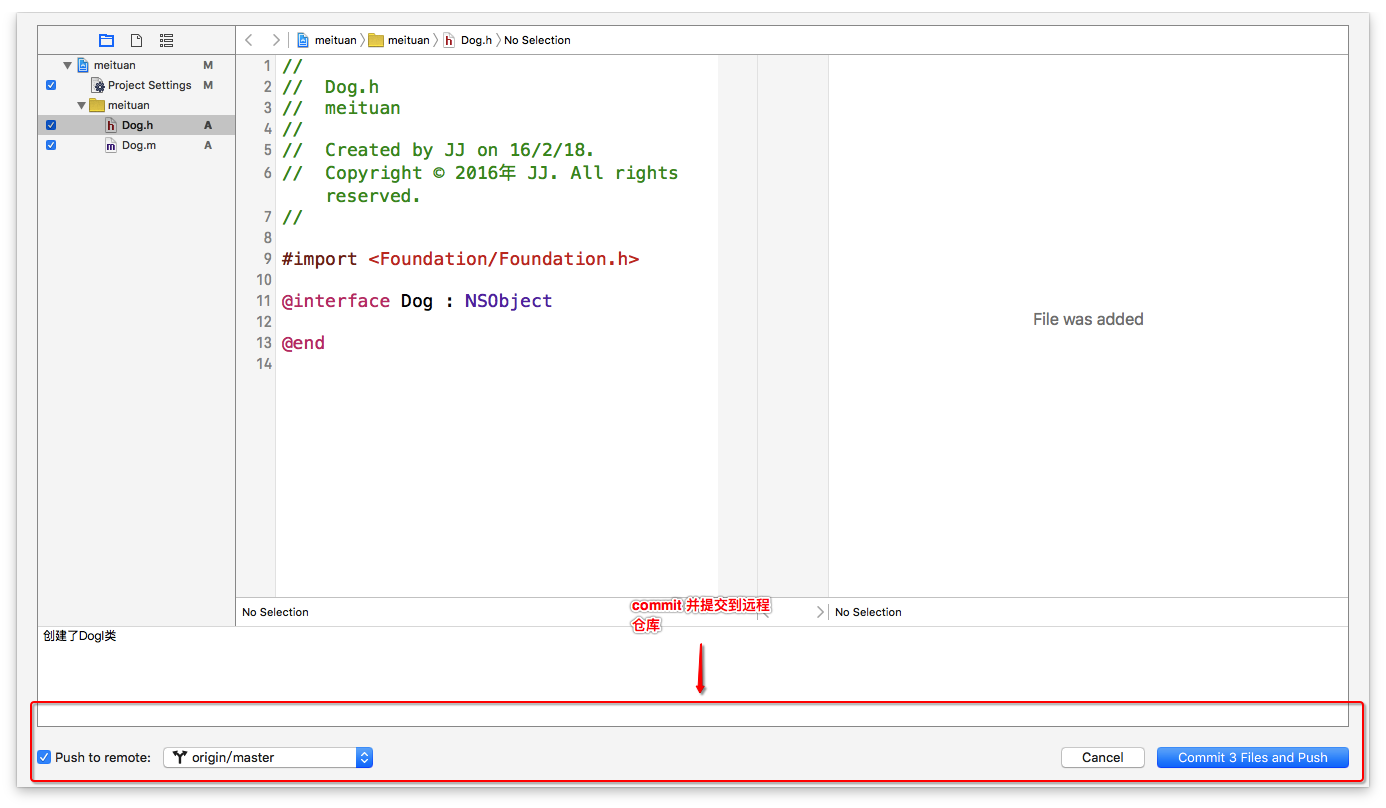Select Dog.h in file navigator
This screenshot has width=1386, height=808.
point(137,125)
